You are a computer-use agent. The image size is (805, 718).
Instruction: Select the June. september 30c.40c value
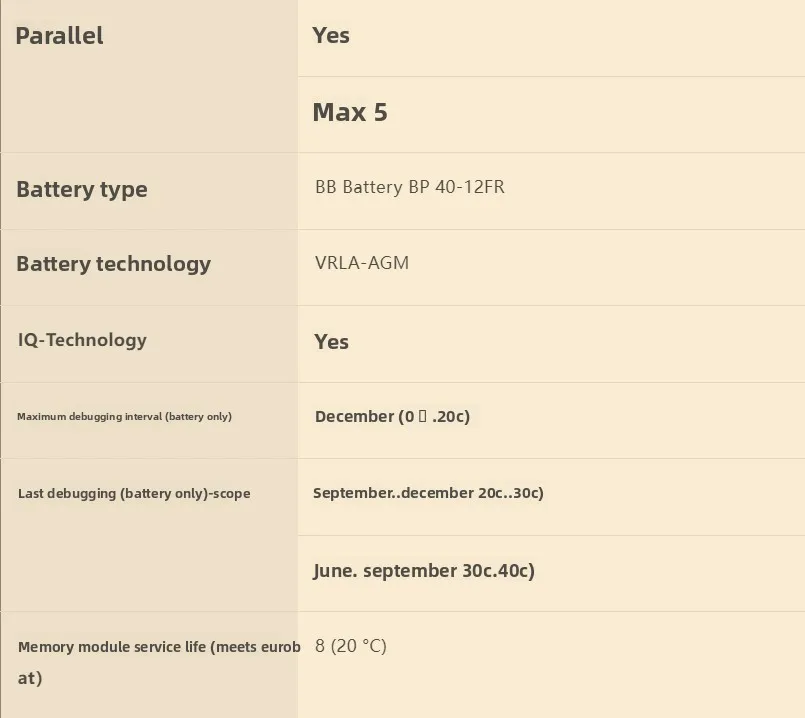pos(423,571)
